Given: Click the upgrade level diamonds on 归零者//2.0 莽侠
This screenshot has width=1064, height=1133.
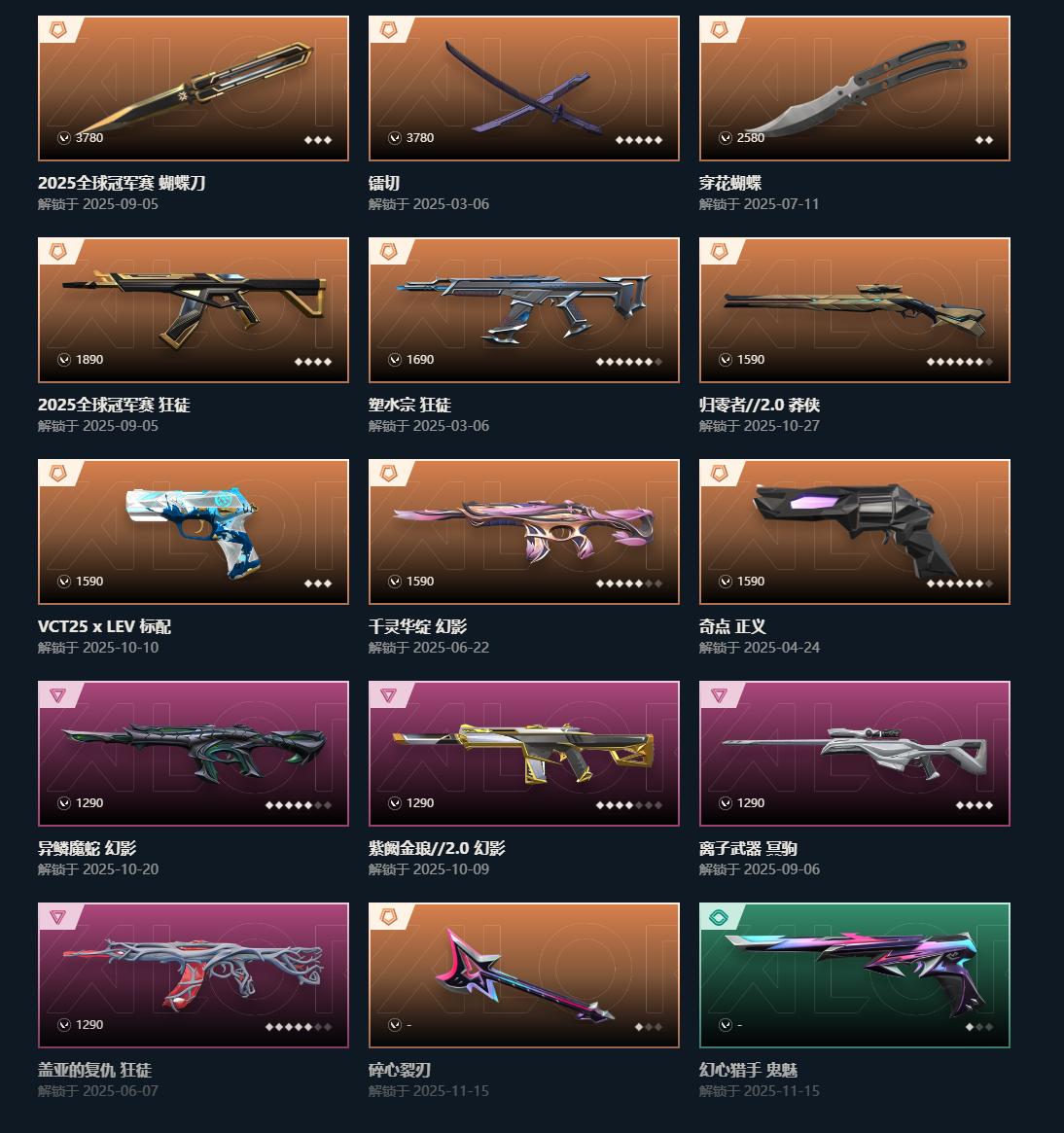Looking at the screenshot, I should (x=959, y=361).
